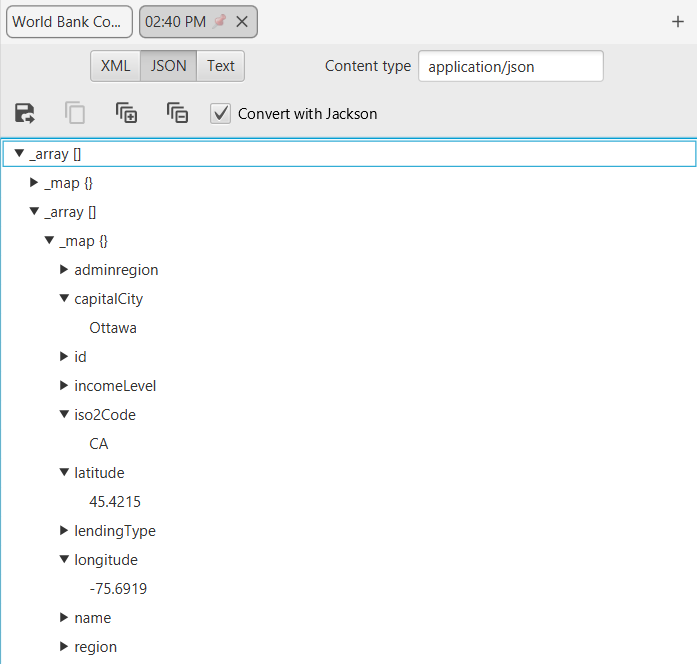
Task: Switch to the XML view
Action: (x=116, y=66)
